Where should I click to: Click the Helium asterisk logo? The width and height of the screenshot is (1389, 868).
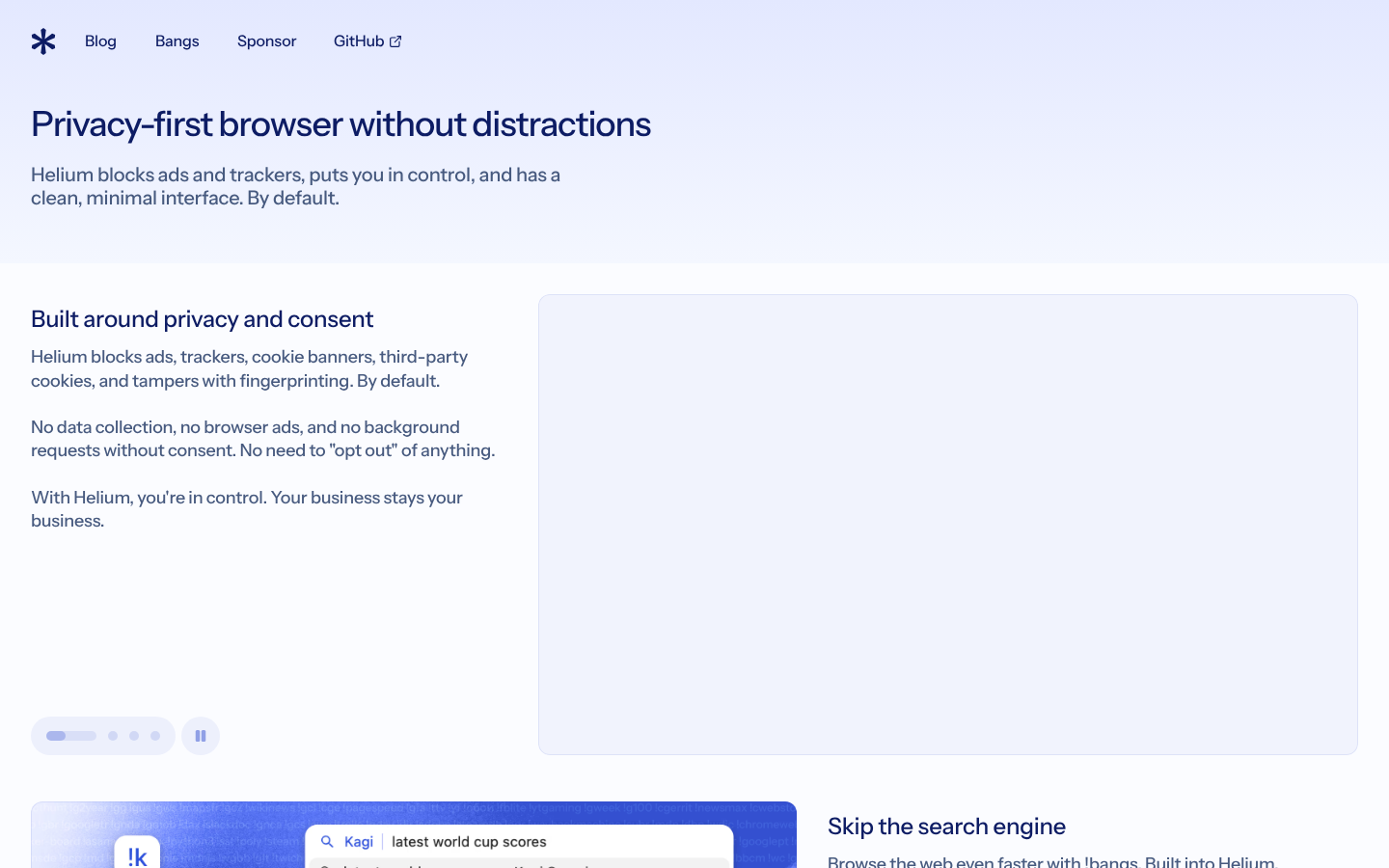tap(43, 41)
